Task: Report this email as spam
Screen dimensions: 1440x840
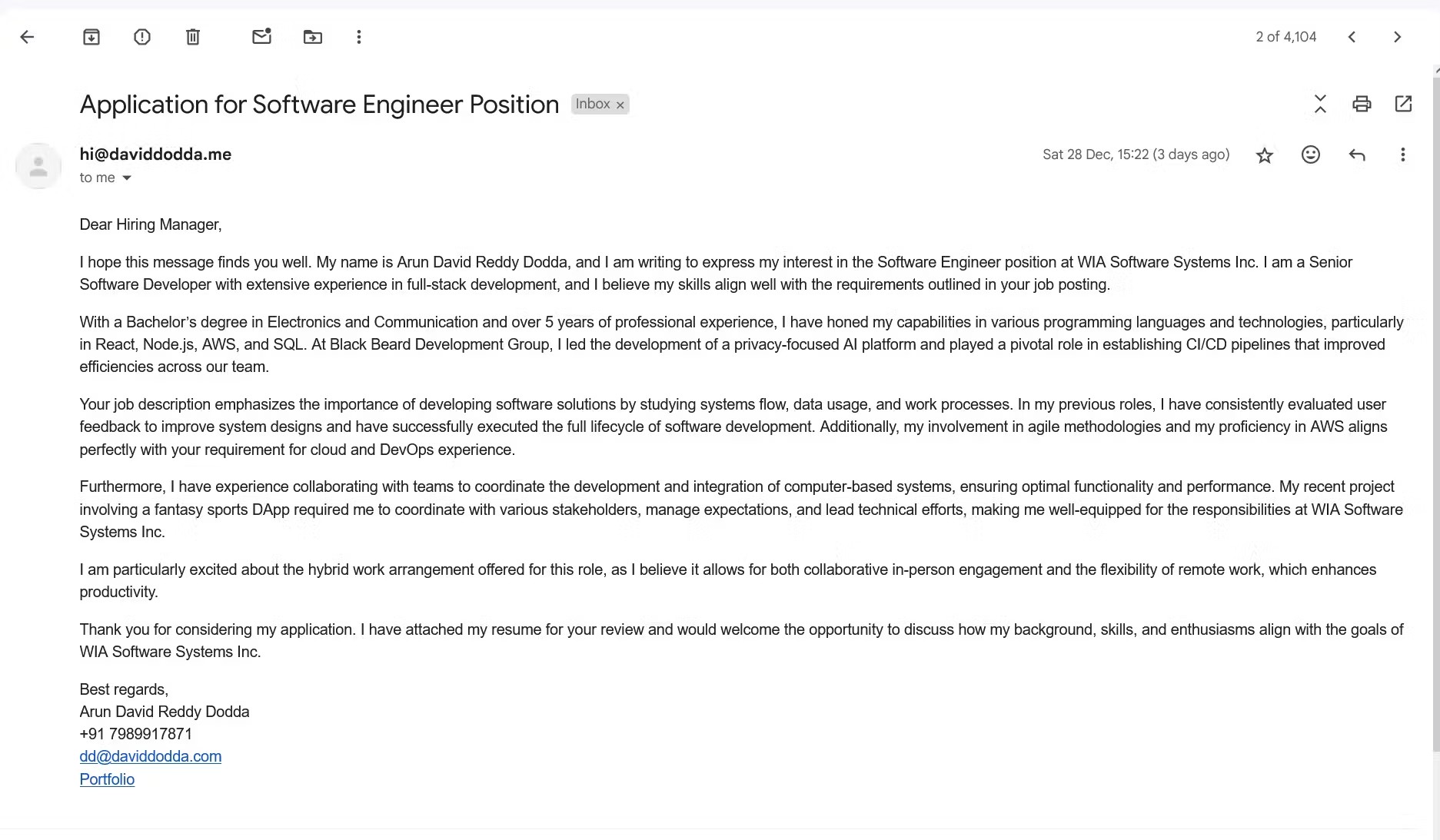Action: tap(142, 37)
